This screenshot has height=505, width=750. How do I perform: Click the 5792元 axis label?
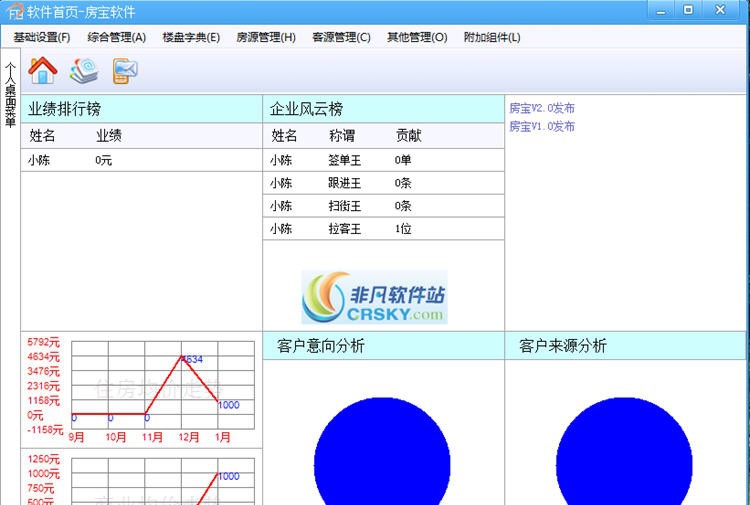pyautogui.click(x=44, y=342)
